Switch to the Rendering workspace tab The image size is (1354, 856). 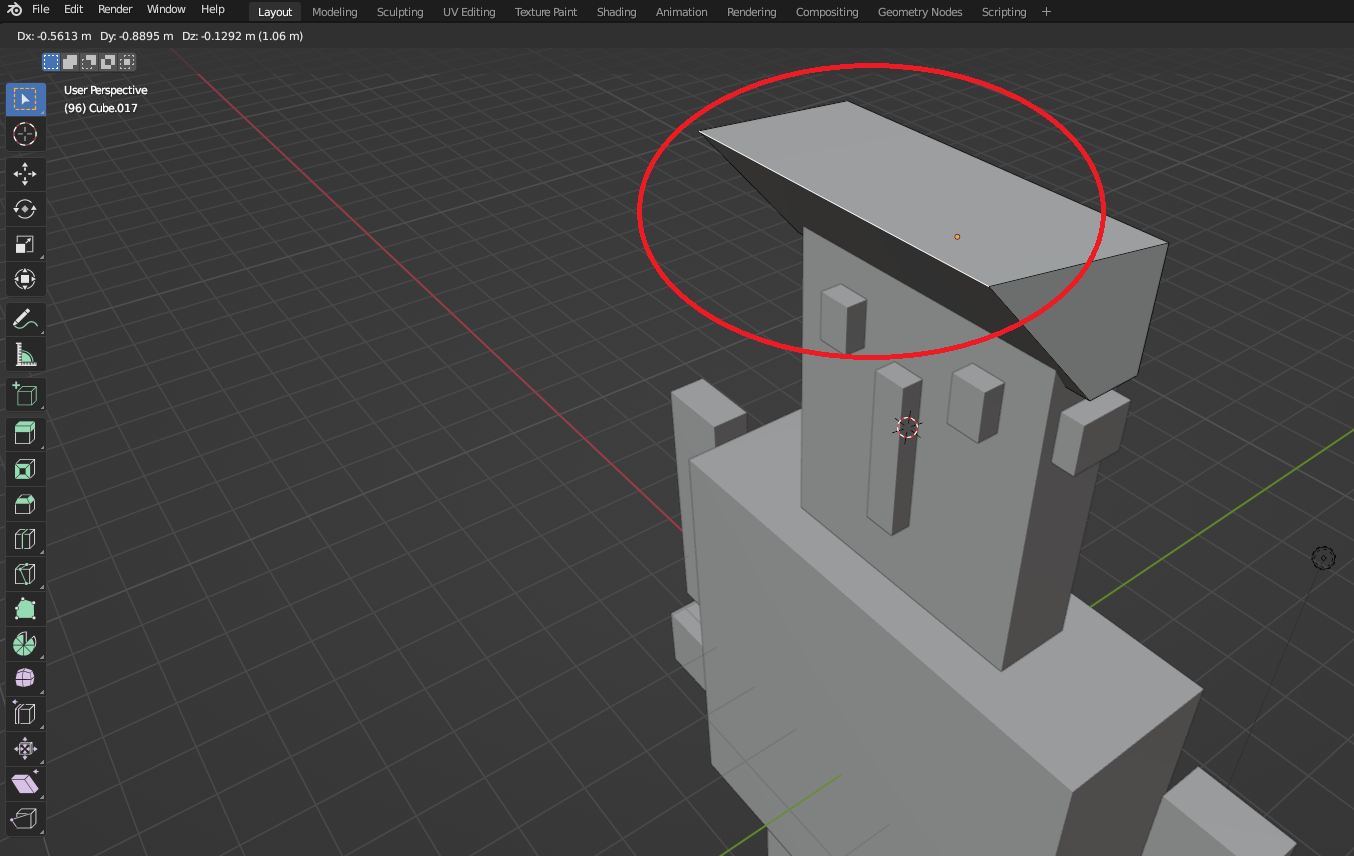(x=752, y=12)
